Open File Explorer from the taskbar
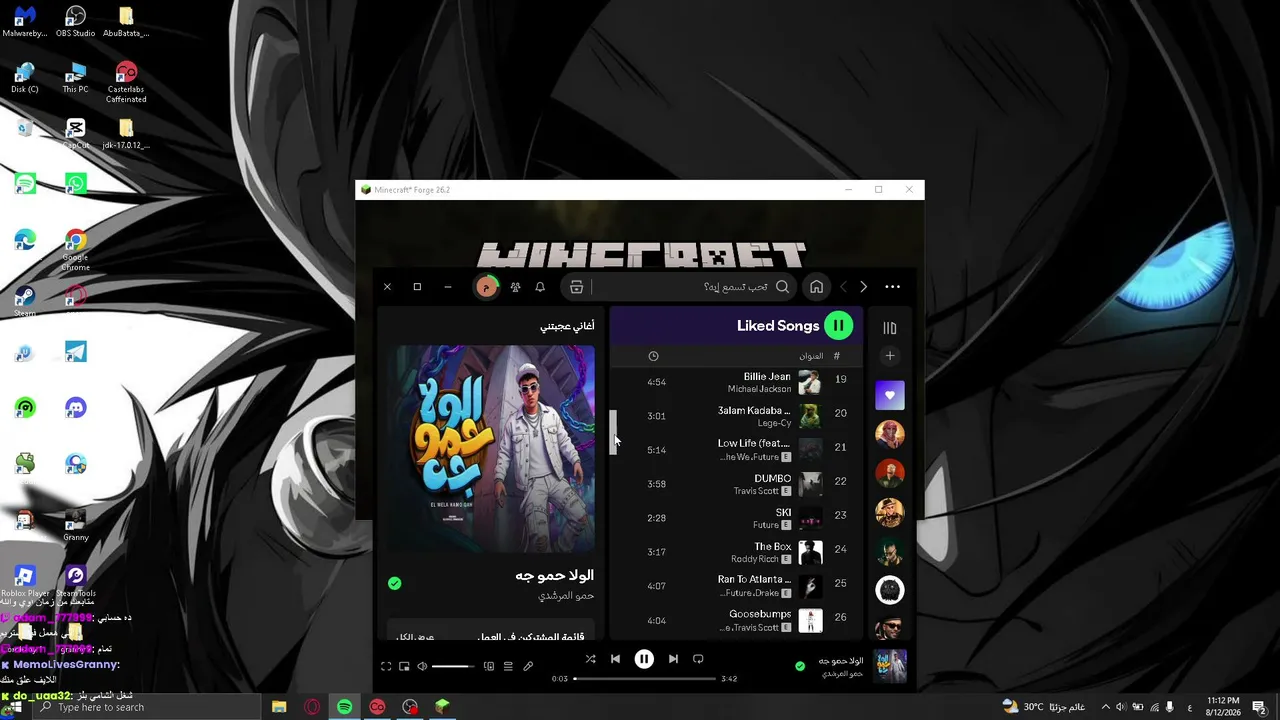 (279, 707)
